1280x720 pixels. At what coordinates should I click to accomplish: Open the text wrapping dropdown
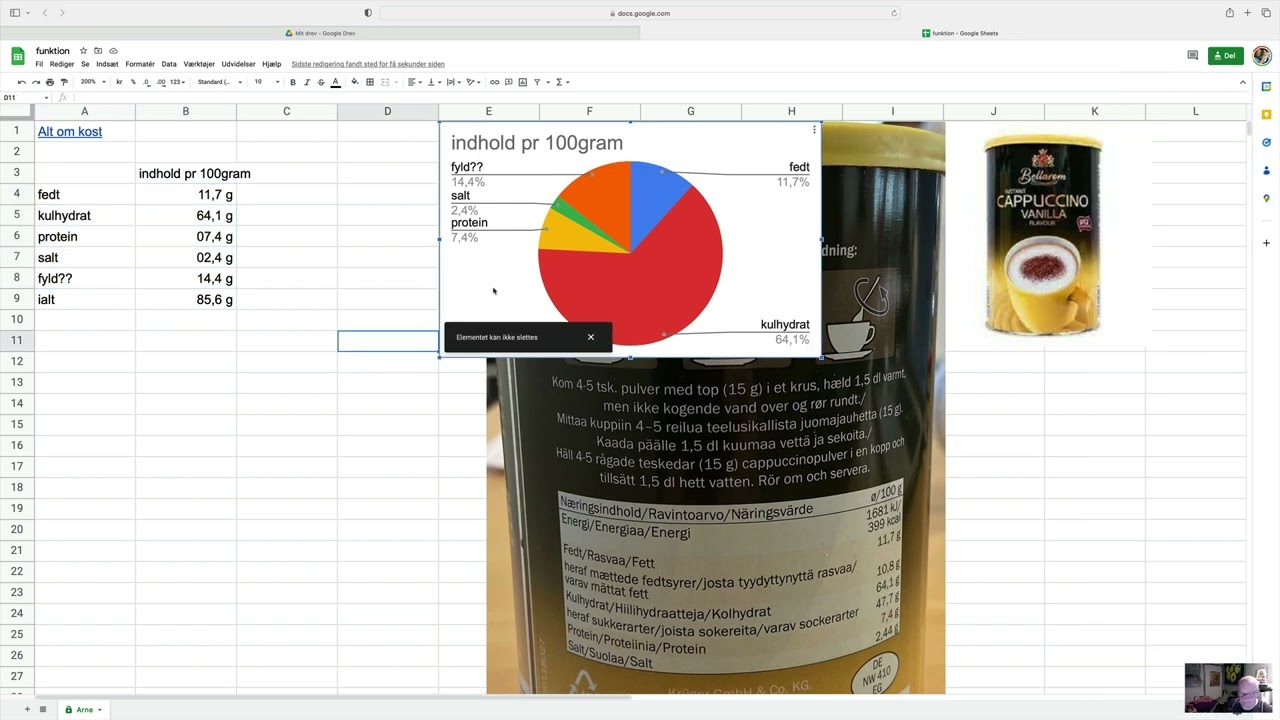click(x=453, y=82)
